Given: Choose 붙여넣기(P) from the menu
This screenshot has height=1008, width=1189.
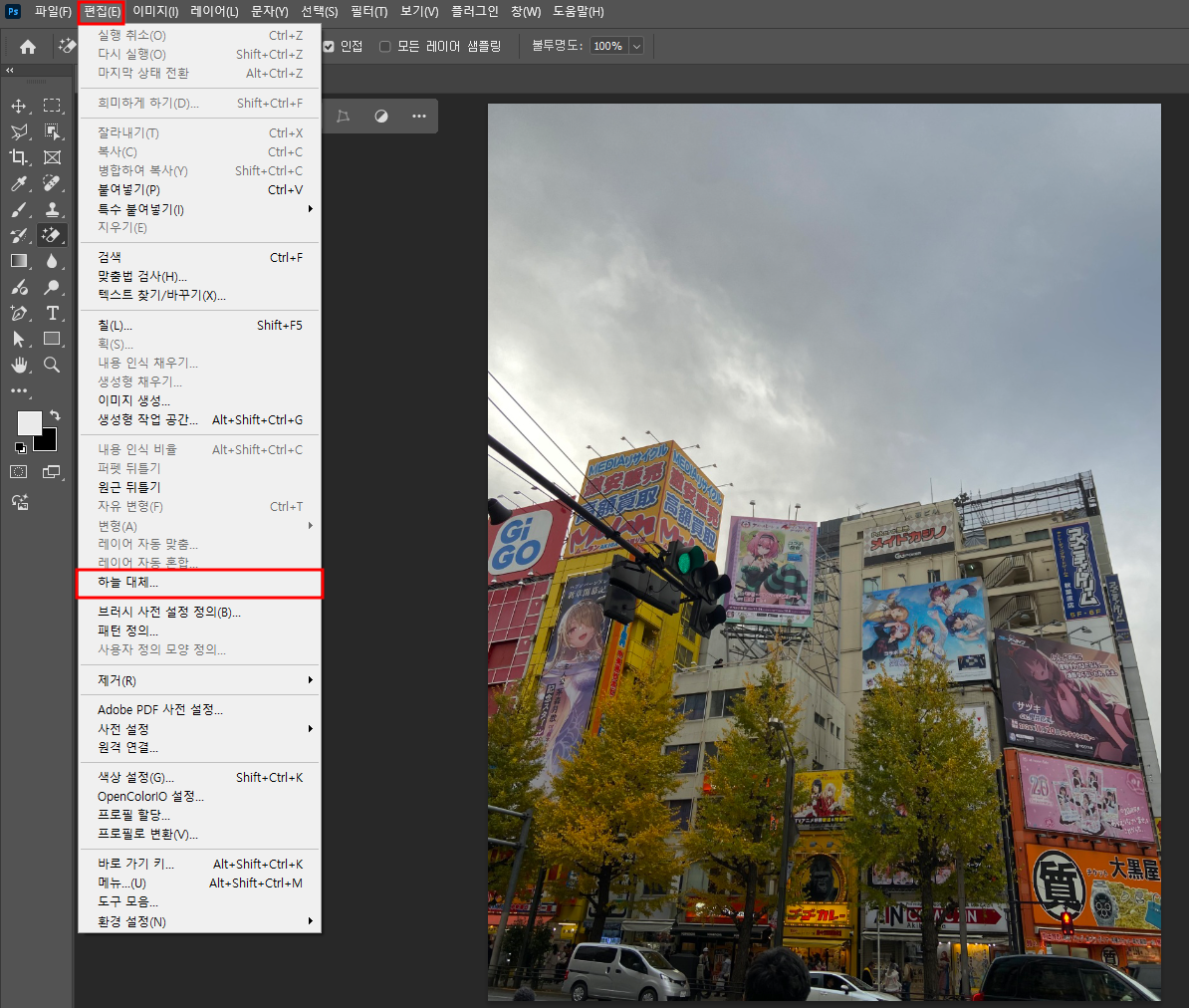Looking at the screenshot, I should pos(200,189).
